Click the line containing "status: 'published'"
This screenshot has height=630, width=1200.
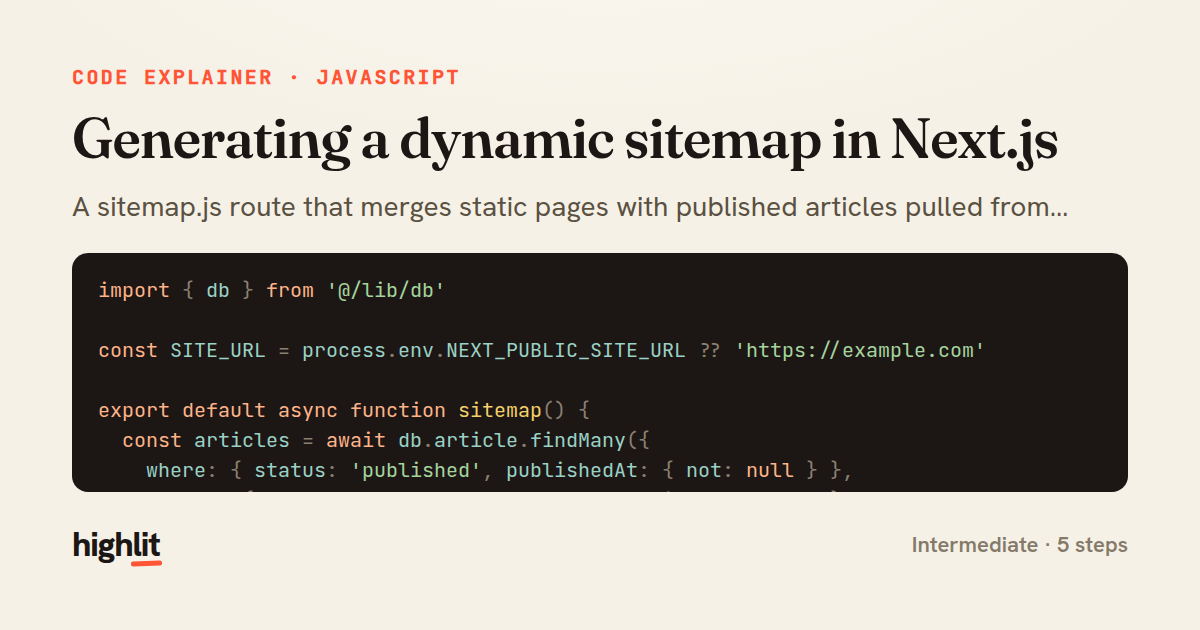pos(498,470)
